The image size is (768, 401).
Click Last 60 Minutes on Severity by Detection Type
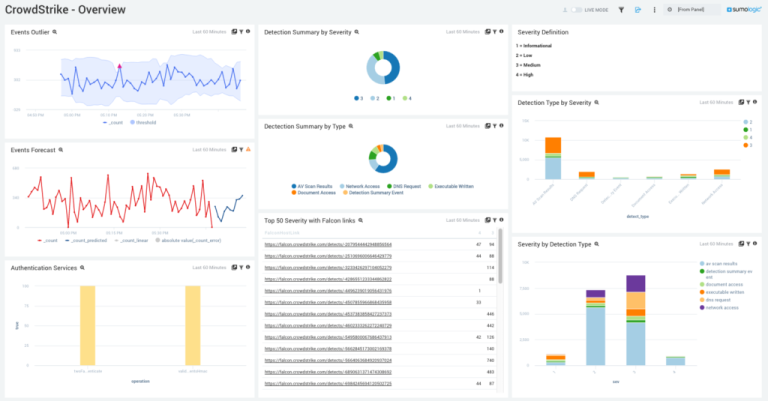pyautogui.click(x=716, y=244)
